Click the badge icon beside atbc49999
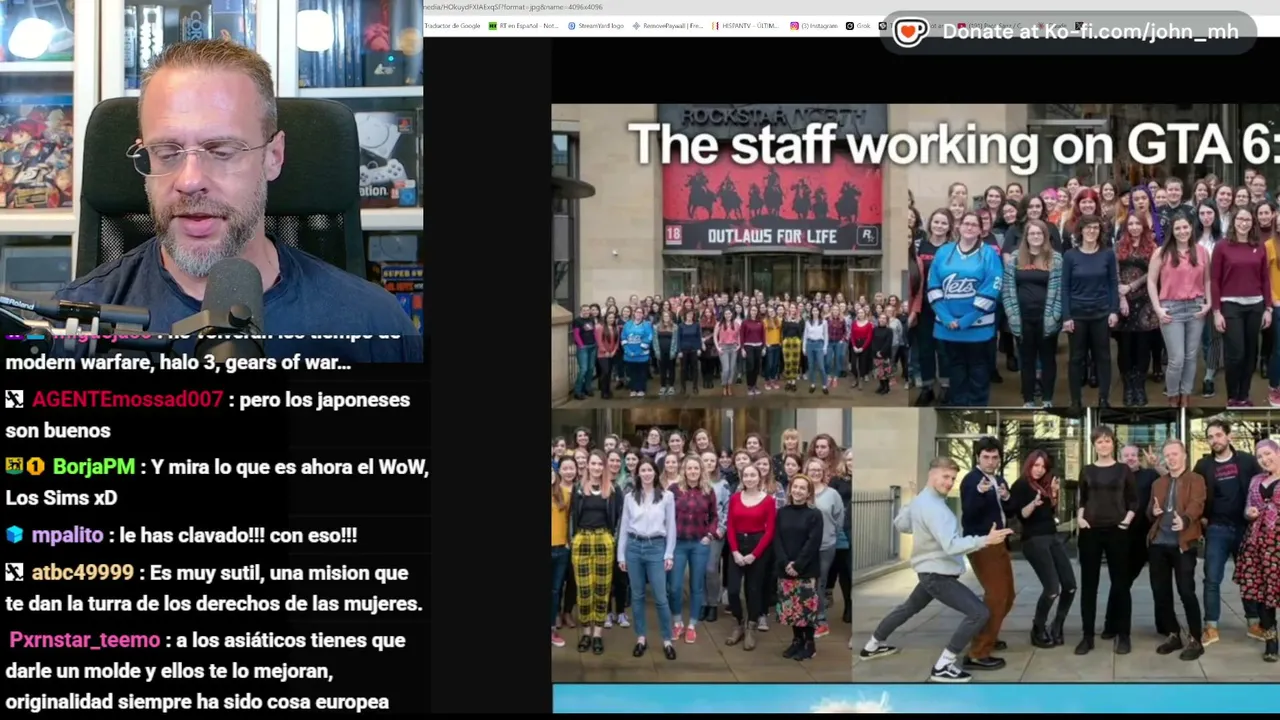The width and height of the screenshot is (1280, 720). pyautogui.click(x=14, y=572)
